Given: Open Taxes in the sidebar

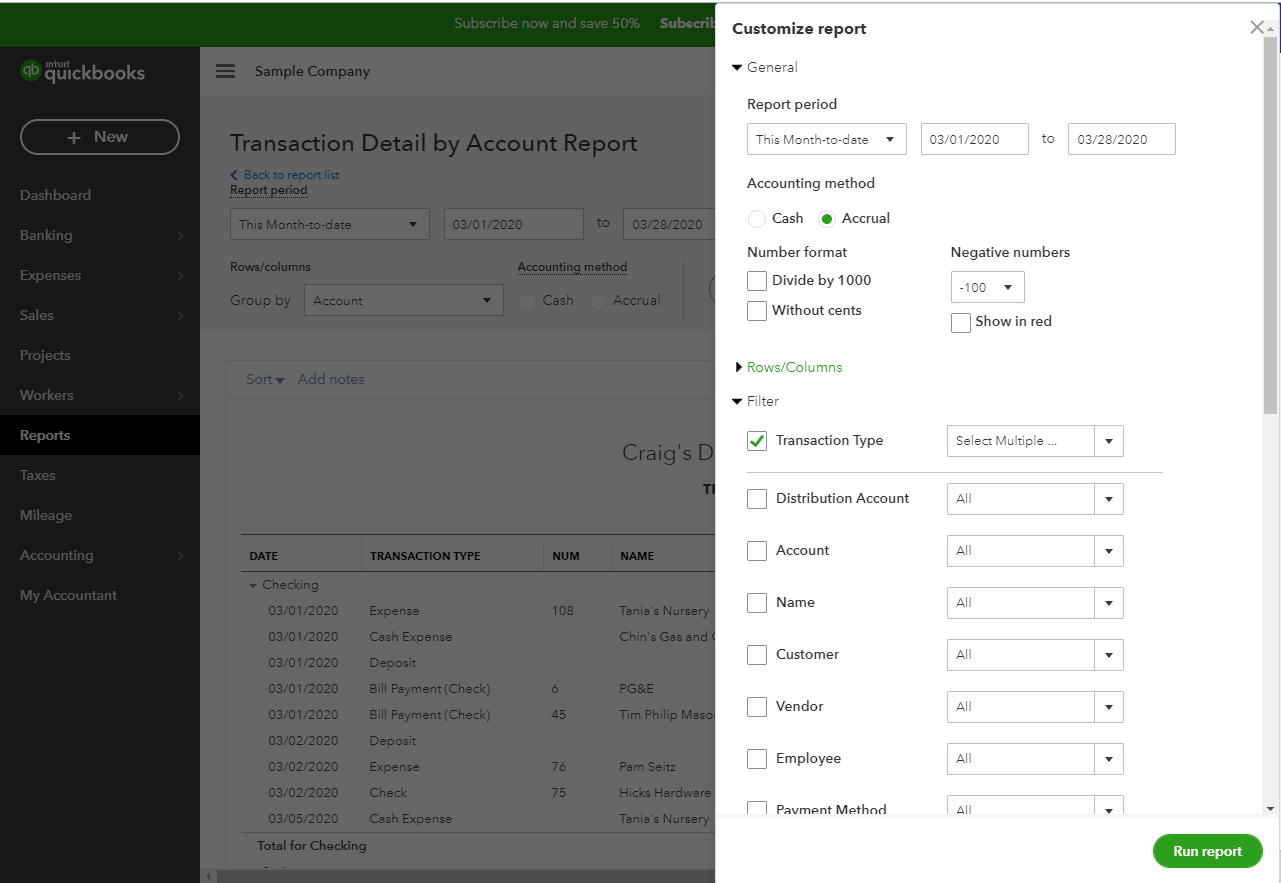Looking at the screenshot, I should (38, 475).
